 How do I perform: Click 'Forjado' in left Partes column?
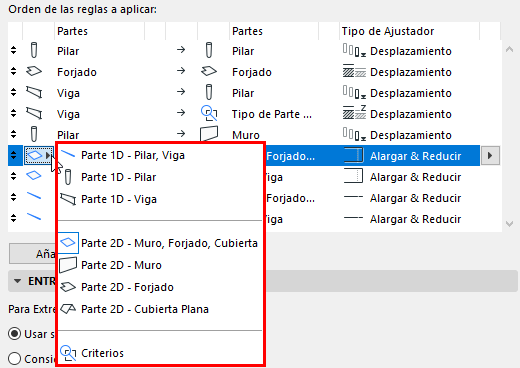77,72
